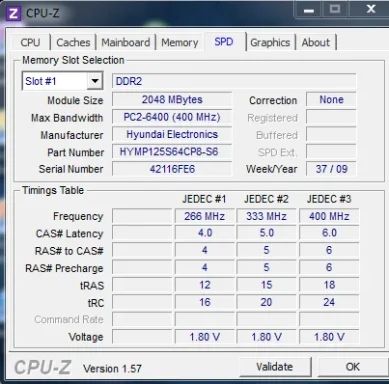Click tRC value 16
Screen dimensions: 389x384
[x=205, y=302]
